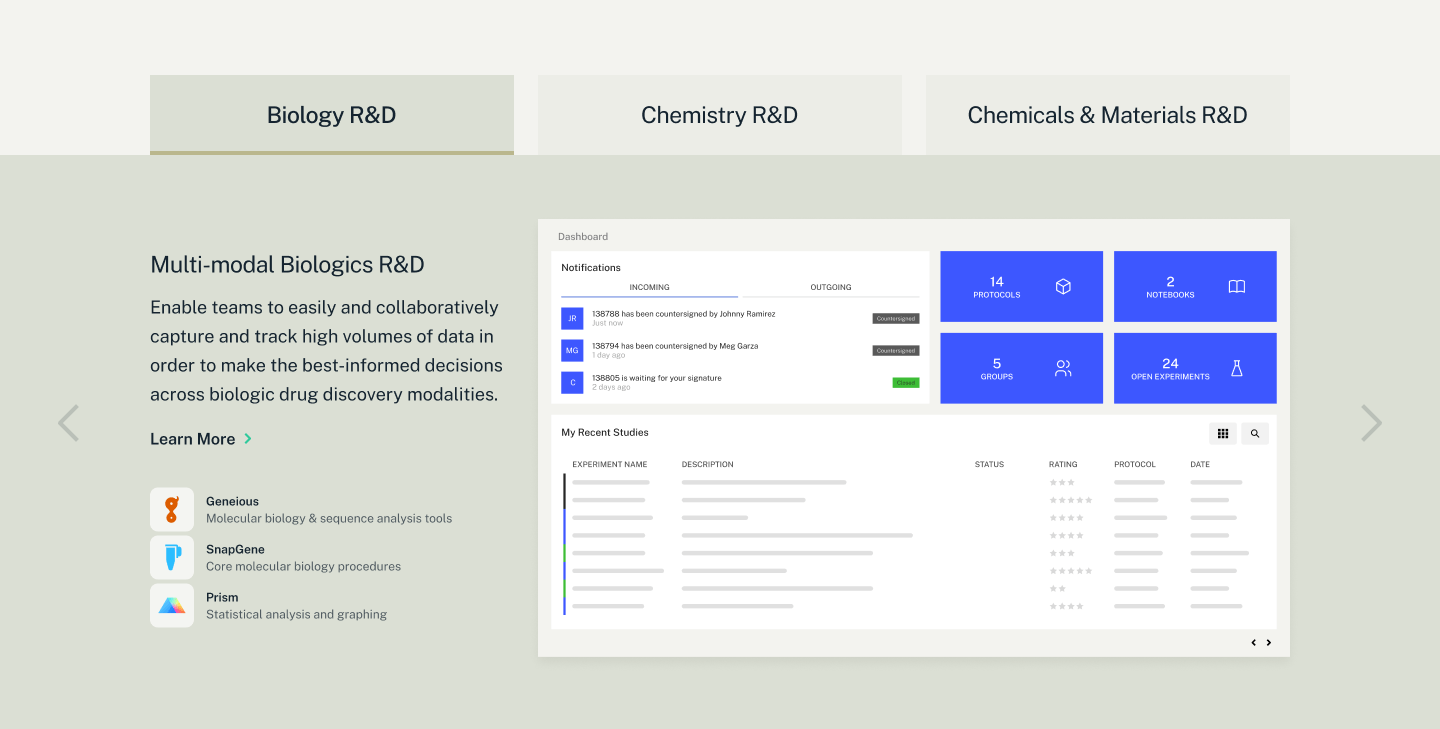The width and height of the screenshot is (1440, 729).
Task: Click the star rating in first study row
Action: coord(1062,483)
